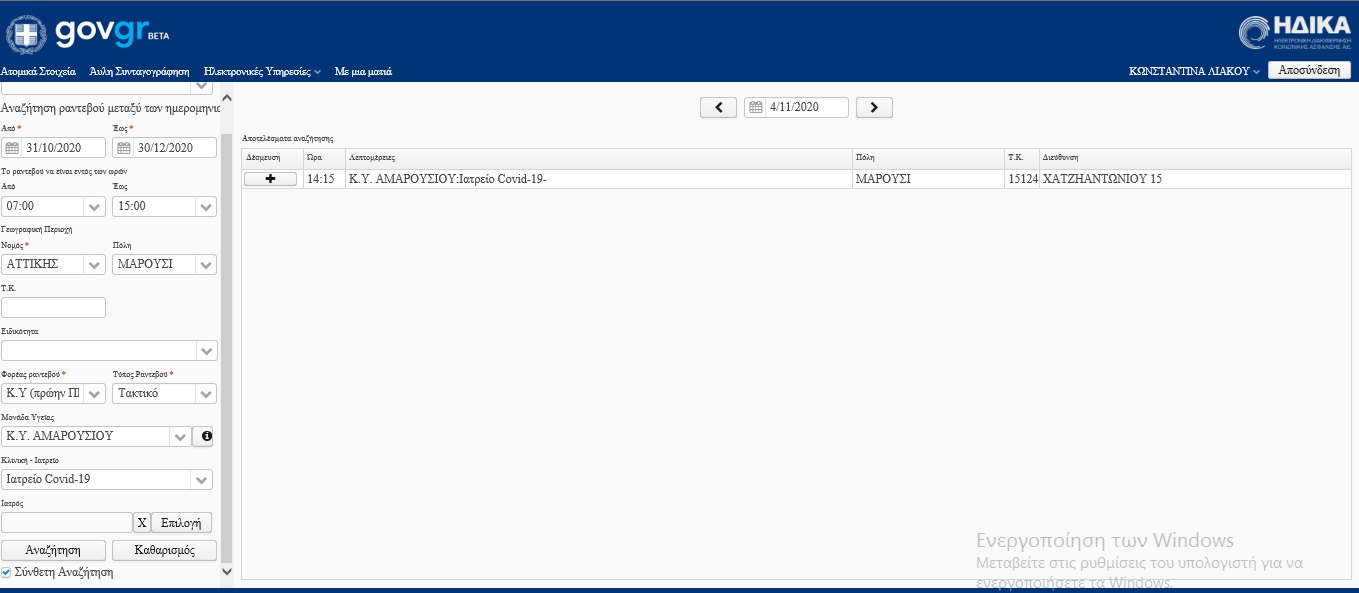Screen dimensions: 1359x593
Task: Click the ΗΔΙΚΑ logo
Action: [1295, 32]
